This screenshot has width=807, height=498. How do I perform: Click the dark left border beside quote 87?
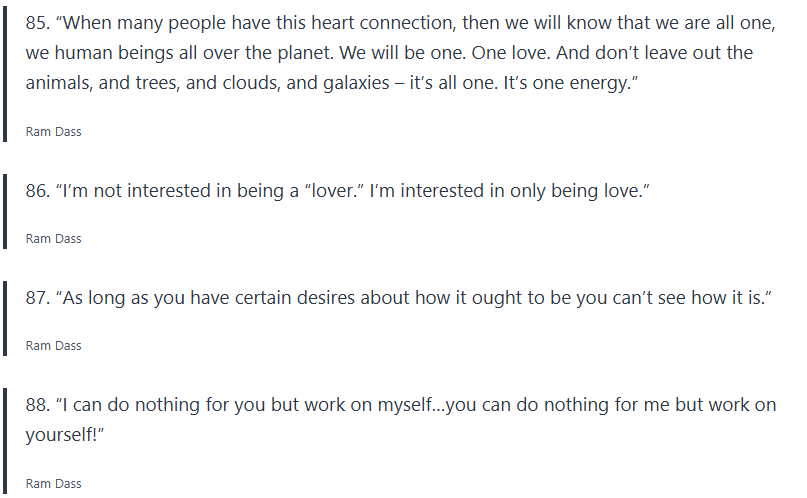tap(4, 319)
